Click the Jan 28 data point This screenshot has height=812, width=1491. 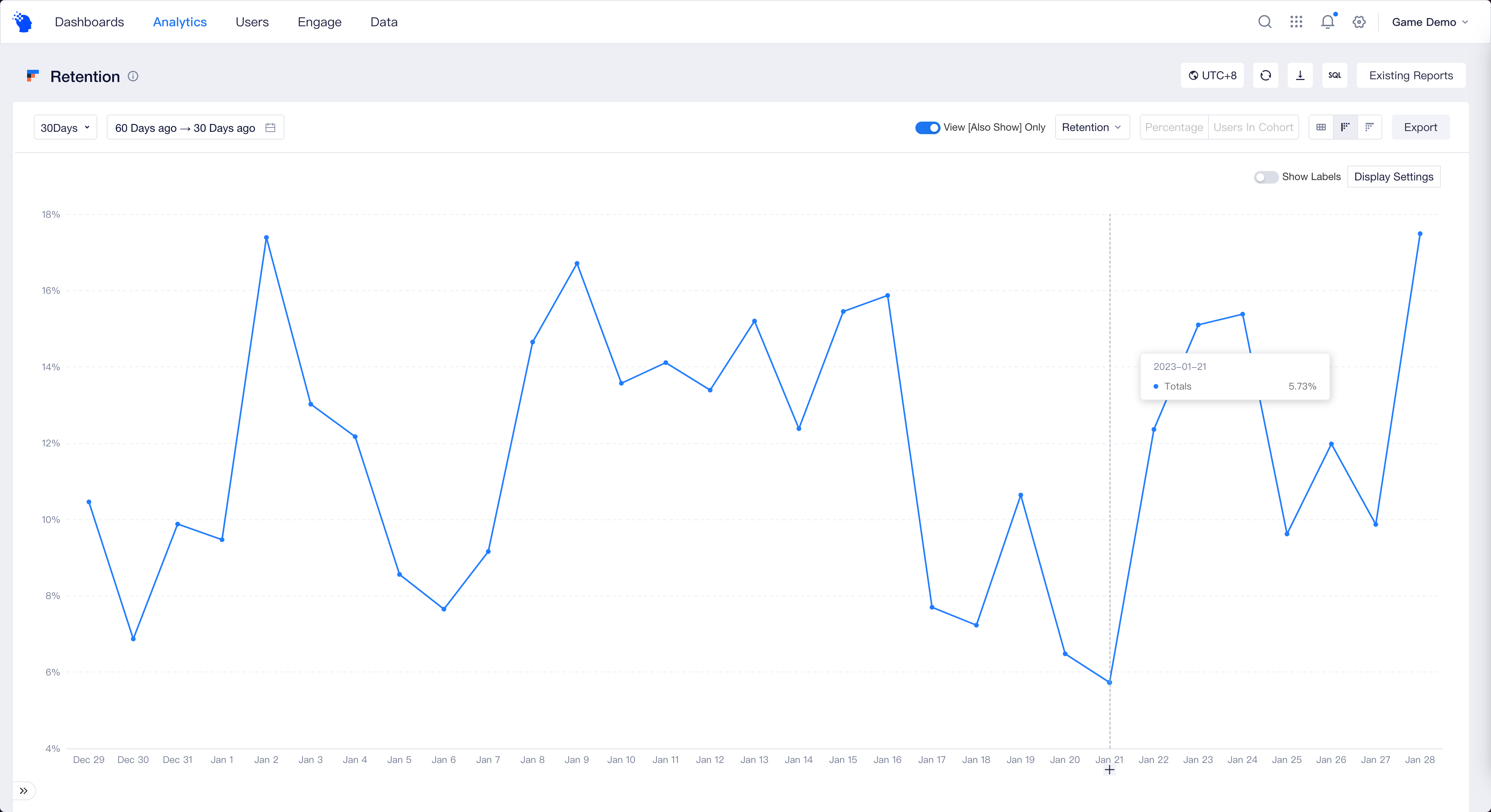1420,234
